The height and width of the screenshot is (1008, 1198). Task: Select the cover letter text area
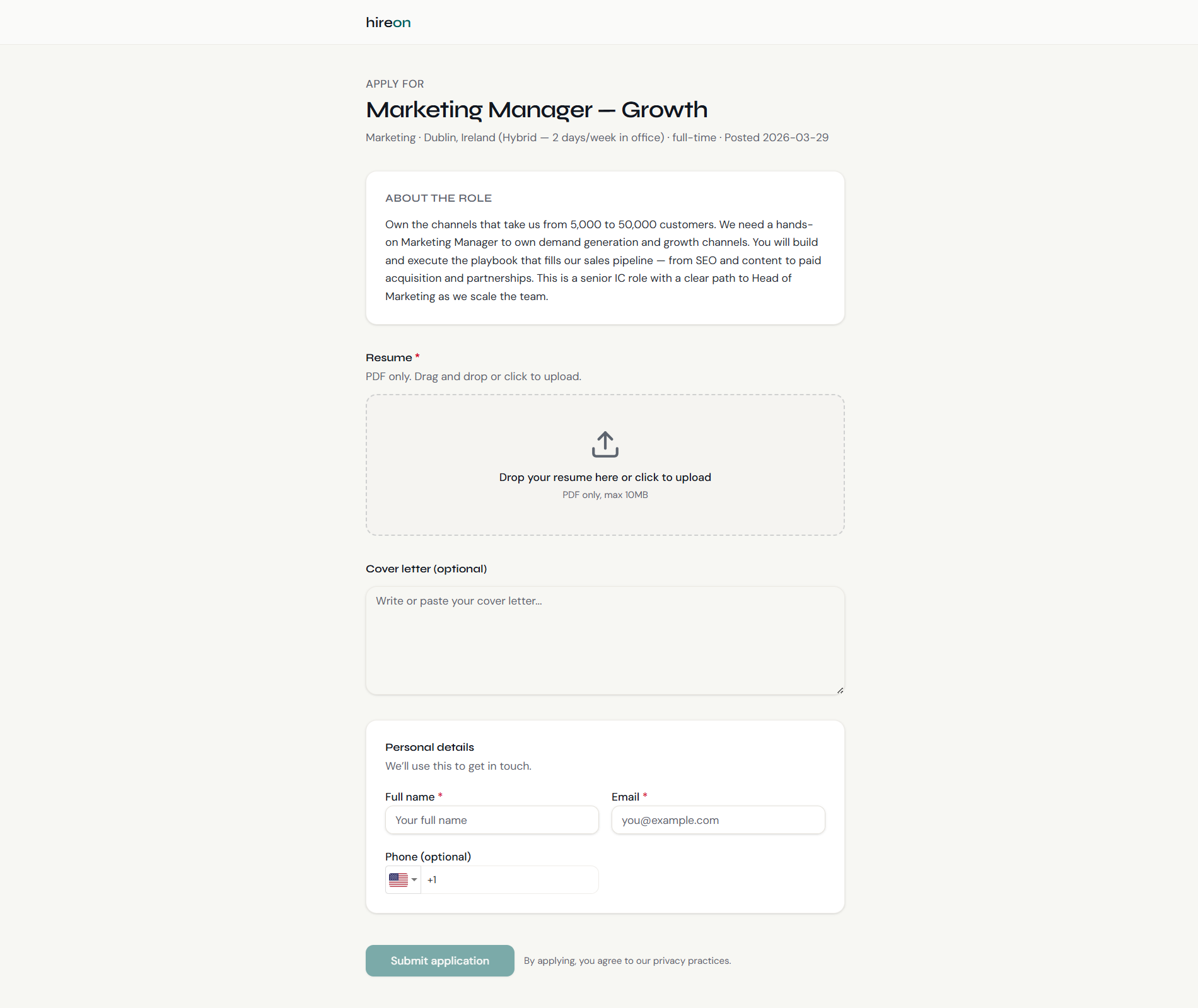[x=605, y=640]
